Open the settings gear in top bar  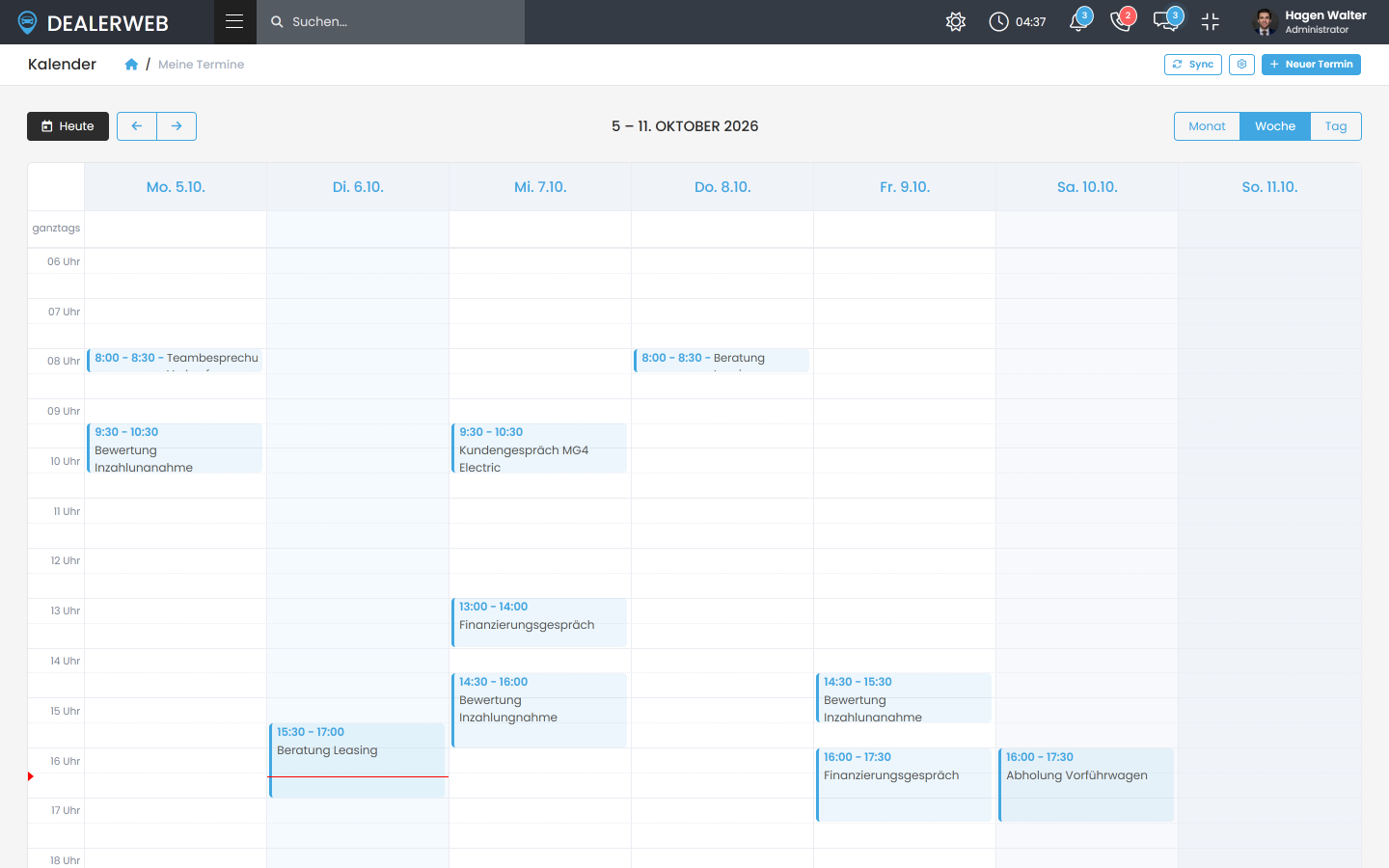point(956,21)
